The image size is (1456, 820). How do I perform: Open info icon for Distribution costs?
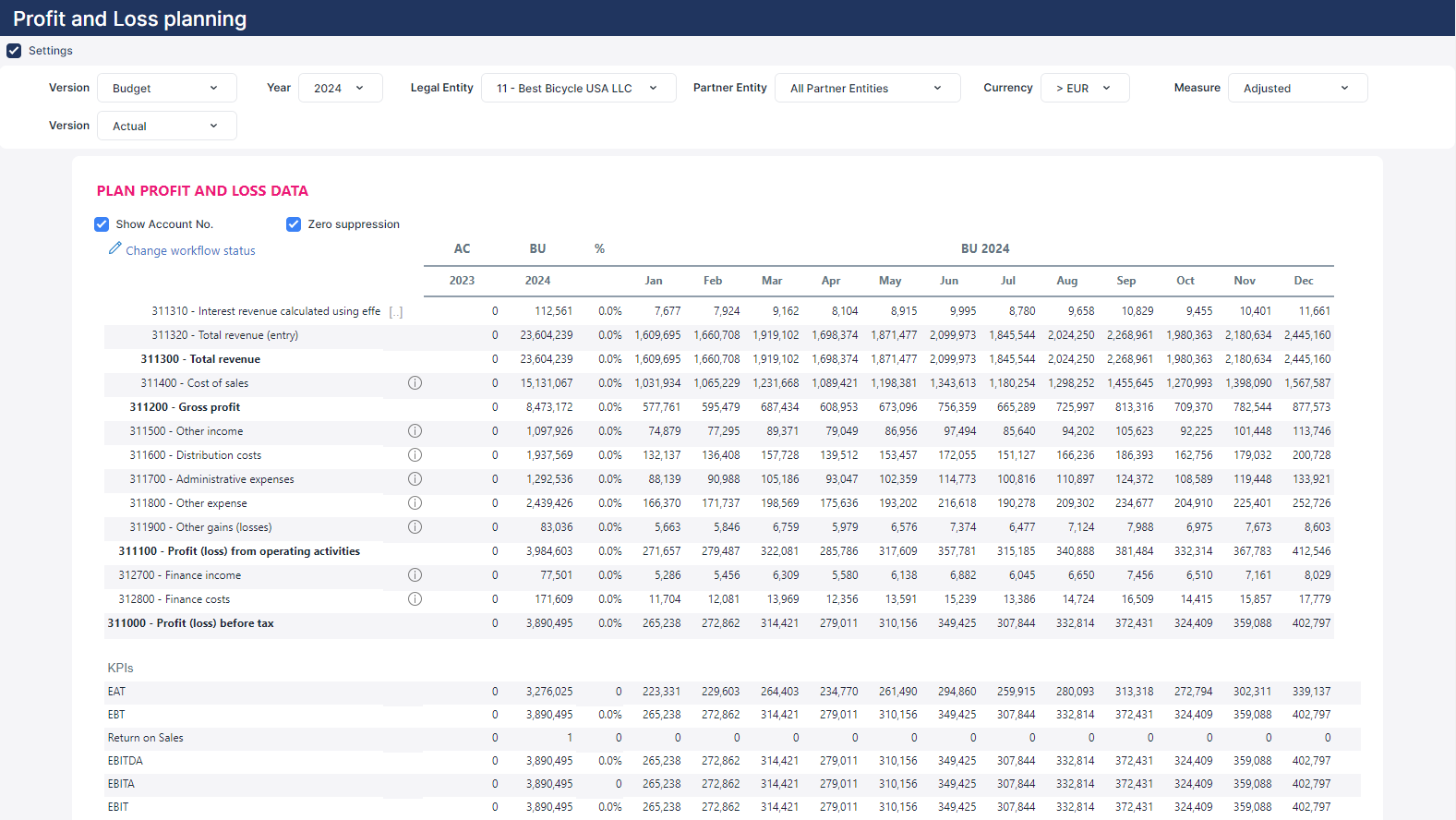pyautogui.click(x=415, y=455)
